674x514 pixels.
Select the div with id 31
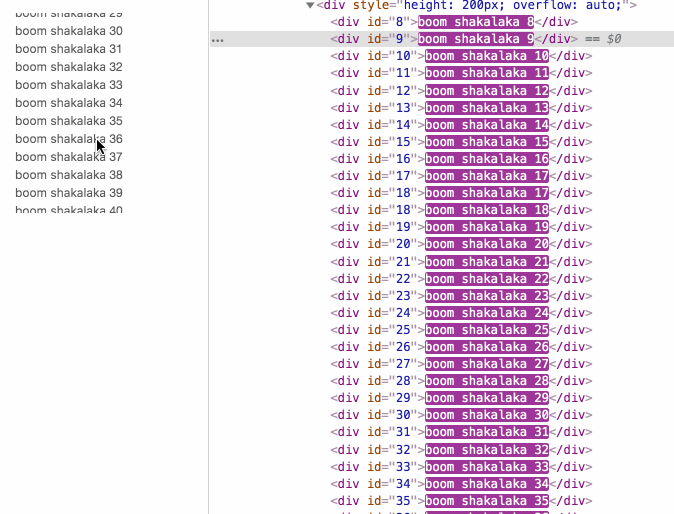[461, 432]
